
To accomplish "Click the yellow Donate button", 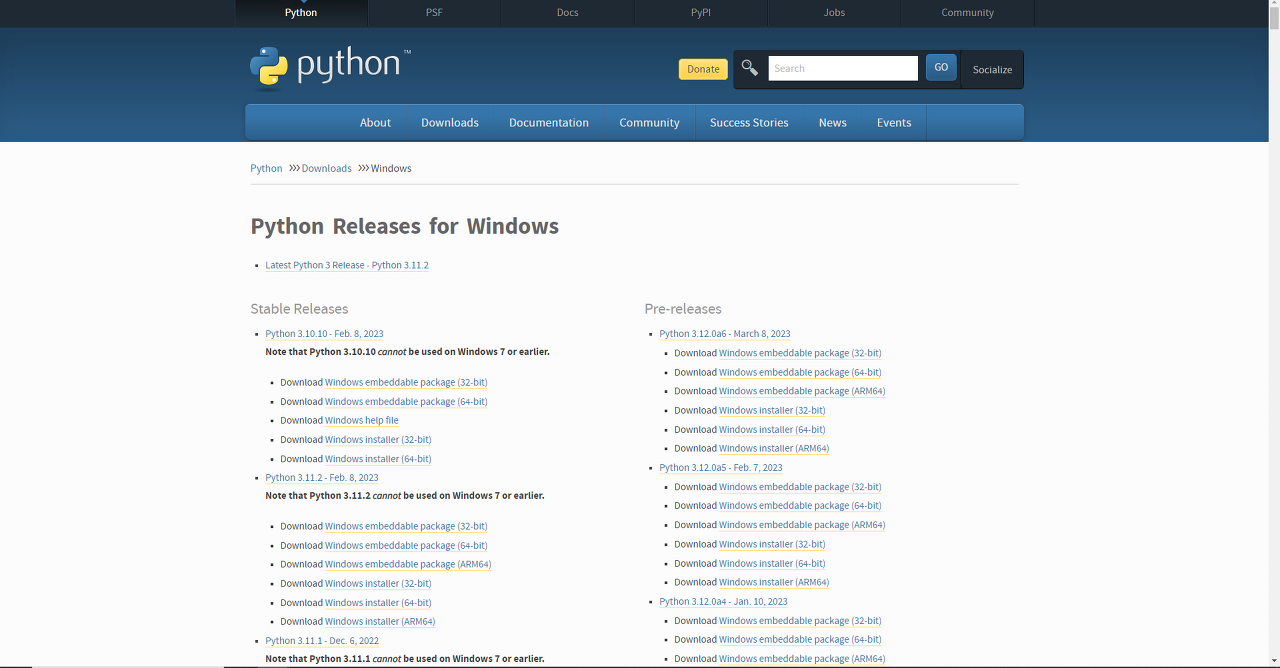I will (703, 69).
